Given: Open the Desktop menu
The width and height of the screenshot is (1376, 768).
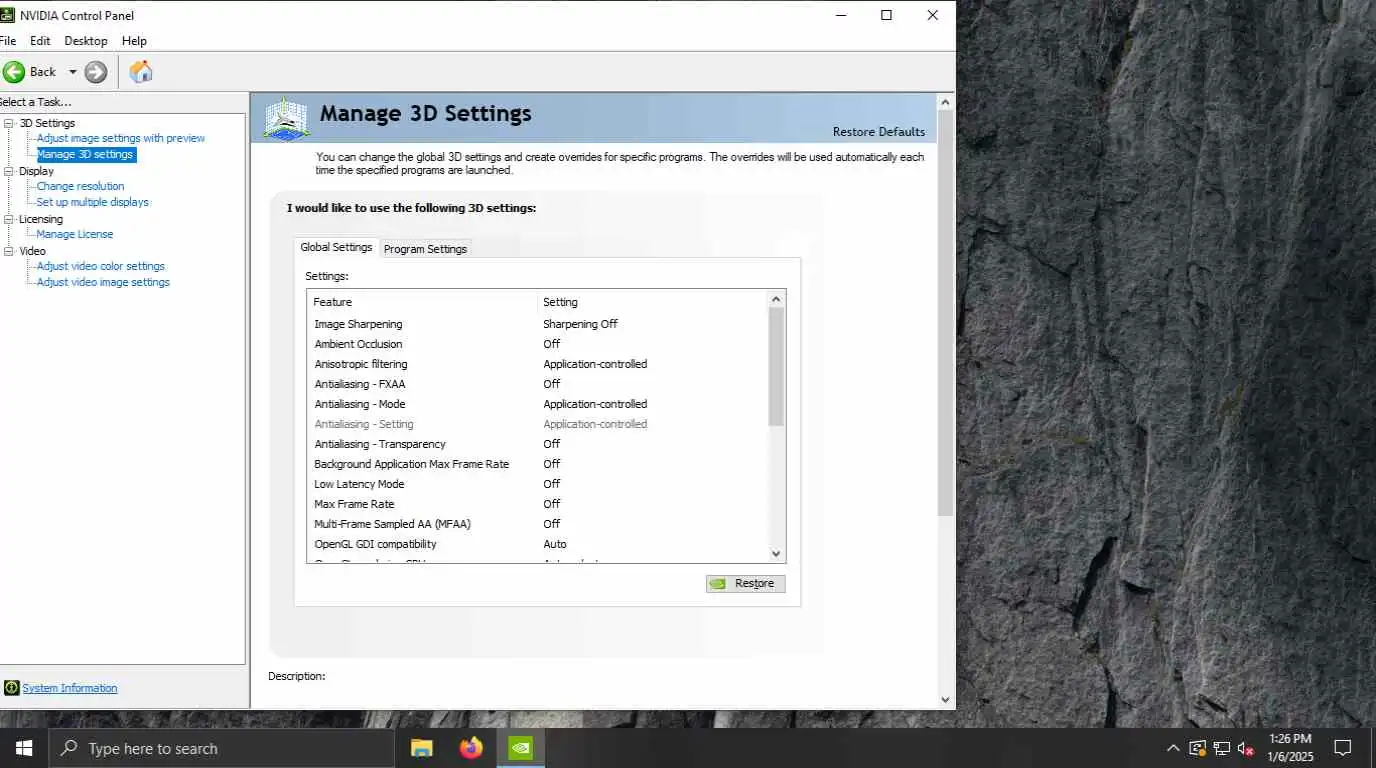Looking at the screenshot, I should pos(86,41).
